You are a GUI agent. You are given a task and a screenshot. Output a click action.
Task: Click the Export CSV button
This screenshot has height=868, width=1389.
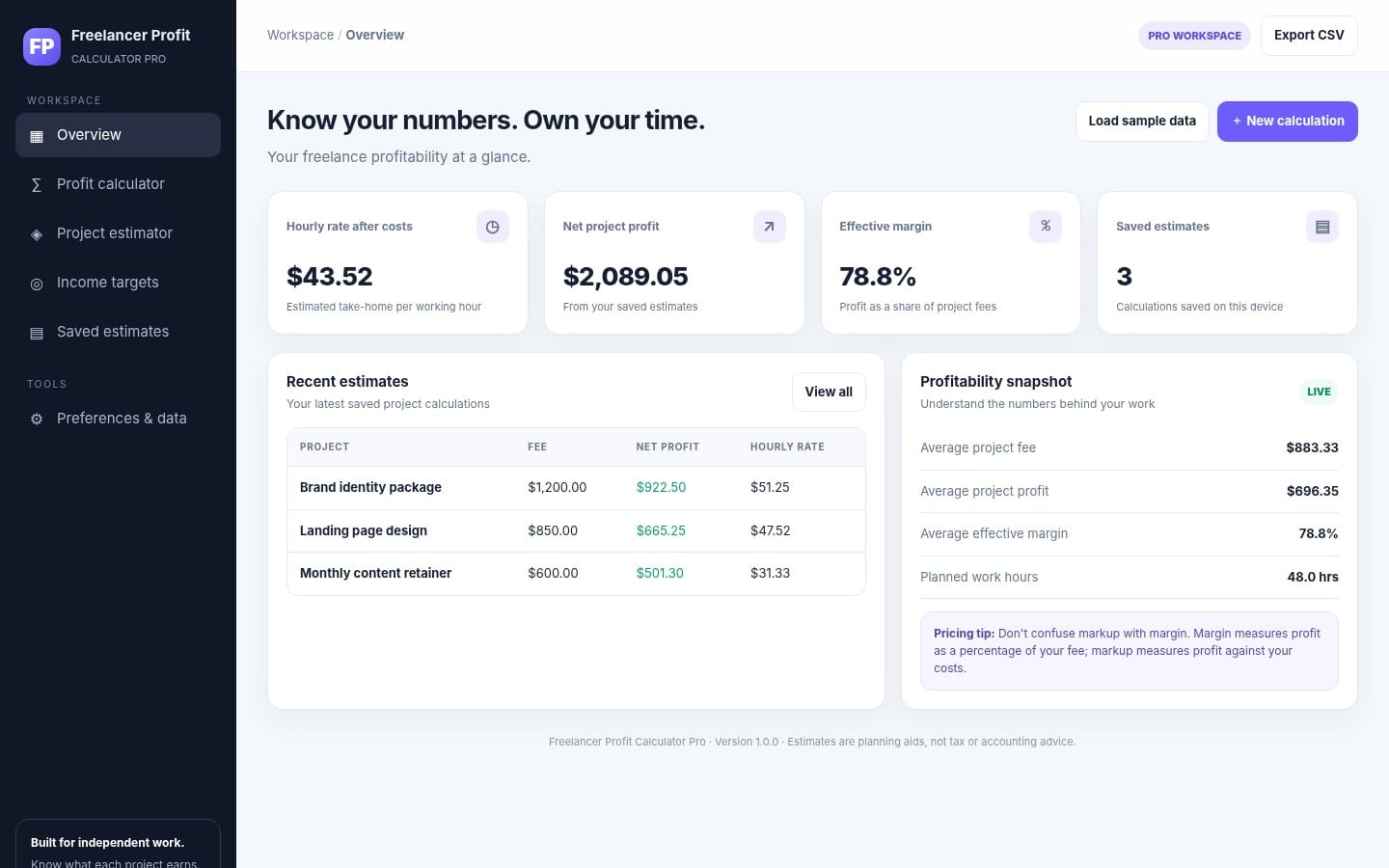1309,36
